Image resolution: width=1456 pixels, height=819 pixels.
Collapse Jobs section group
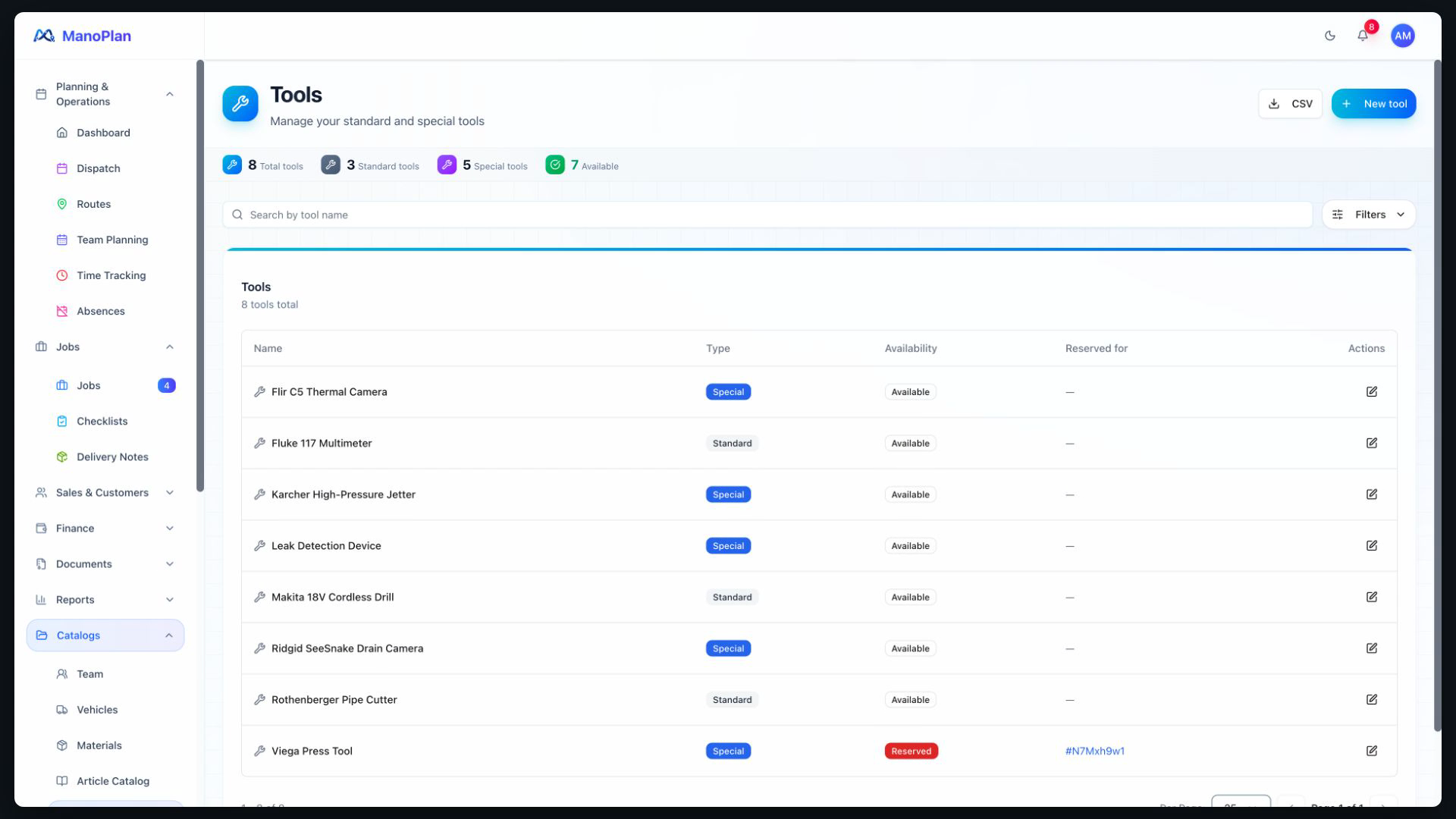105,347
